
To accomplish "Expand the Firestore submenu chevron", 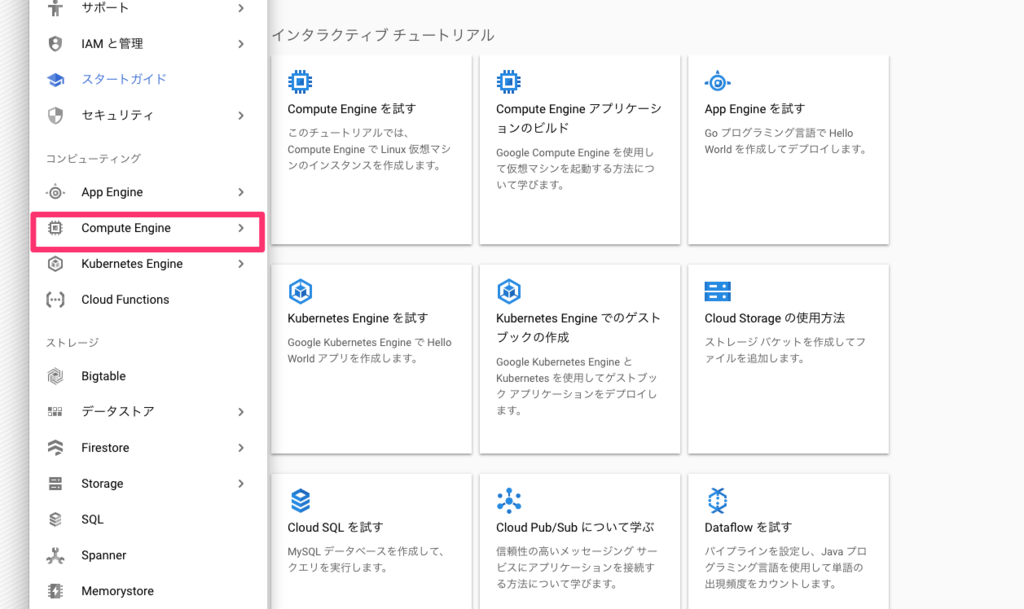I will (x=241, y=448).
